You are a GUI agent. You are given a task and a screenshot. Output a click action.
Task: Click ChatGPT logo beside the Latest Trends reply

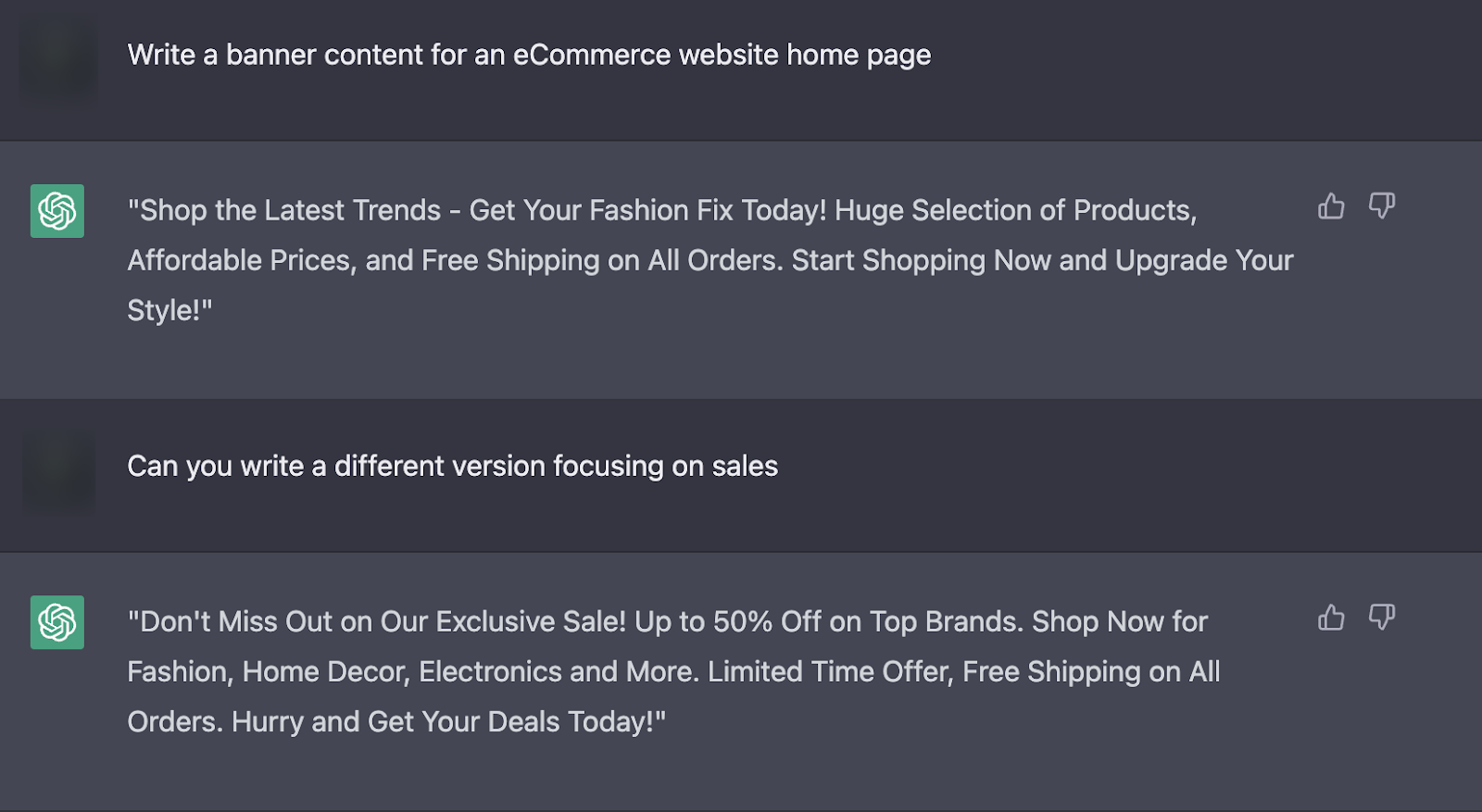pos(57,211)
